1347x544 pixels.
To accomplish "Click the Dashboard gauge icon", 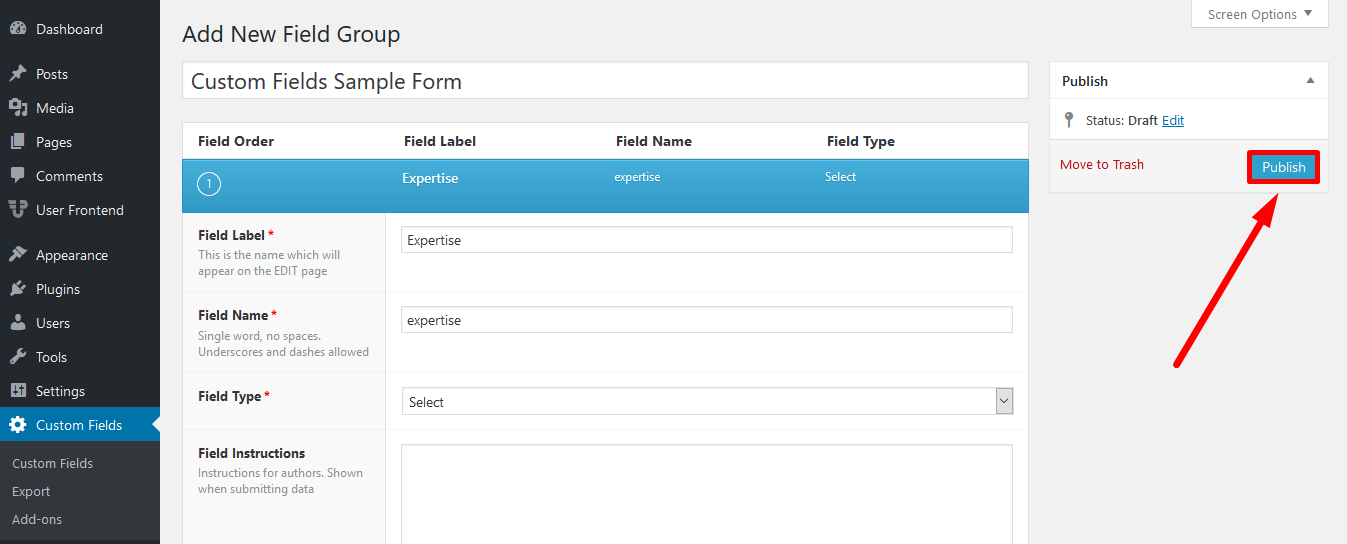I will point(18,29).
